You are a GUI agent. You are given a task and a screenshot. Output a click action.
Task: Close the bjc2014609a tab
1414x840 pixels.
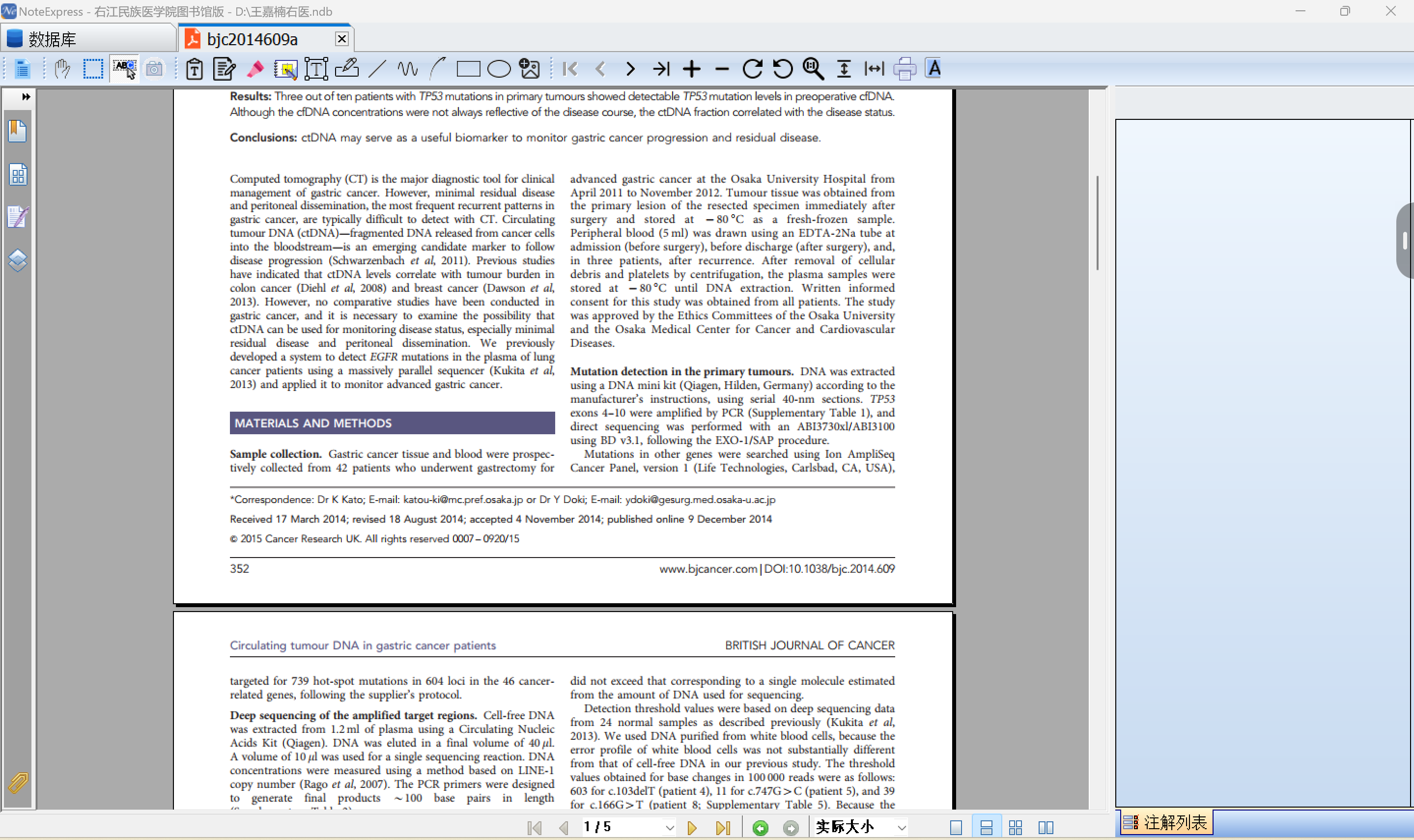pos(342,38)
